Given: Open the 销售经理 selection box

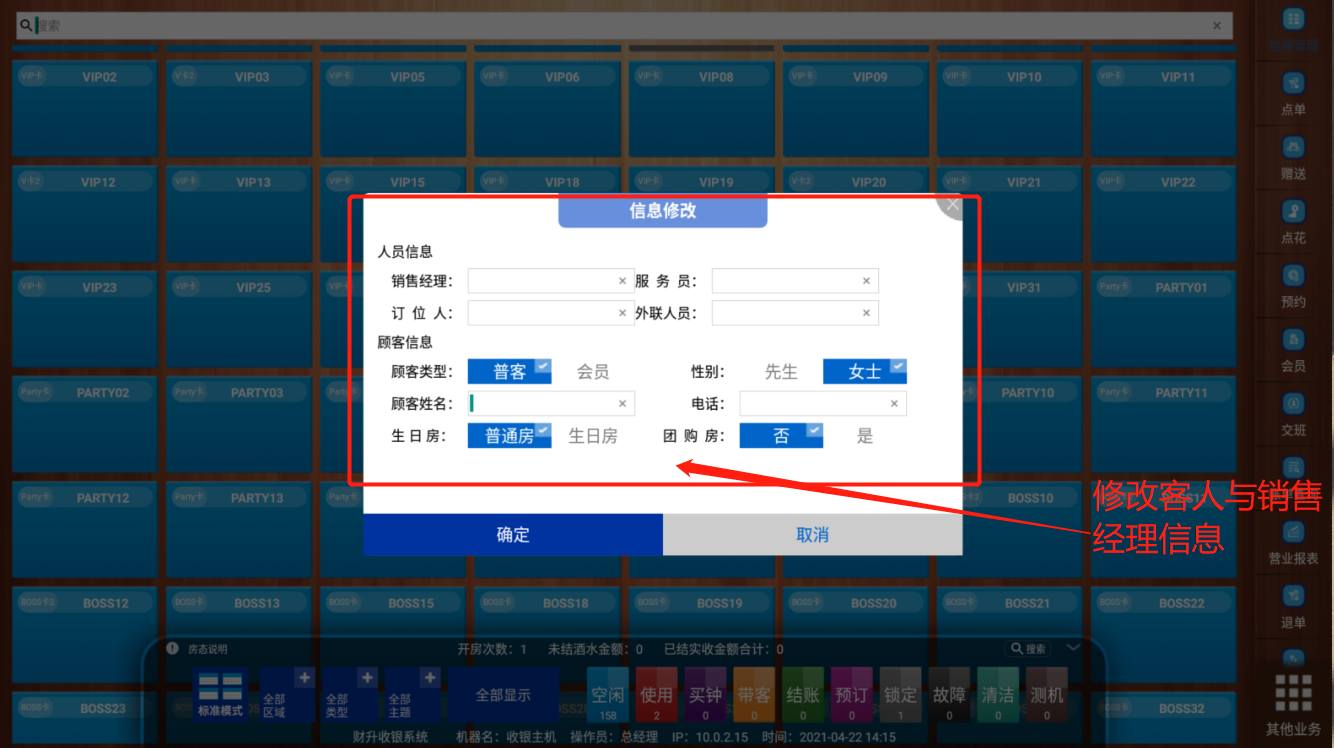Looking at the screenshot, I should tap(549, 281).
